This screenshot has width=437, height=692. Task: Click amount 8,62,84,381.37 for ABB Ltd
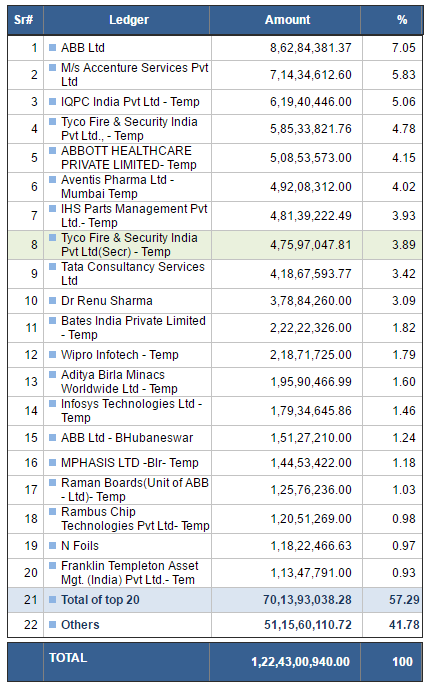[x=311, y=48]
